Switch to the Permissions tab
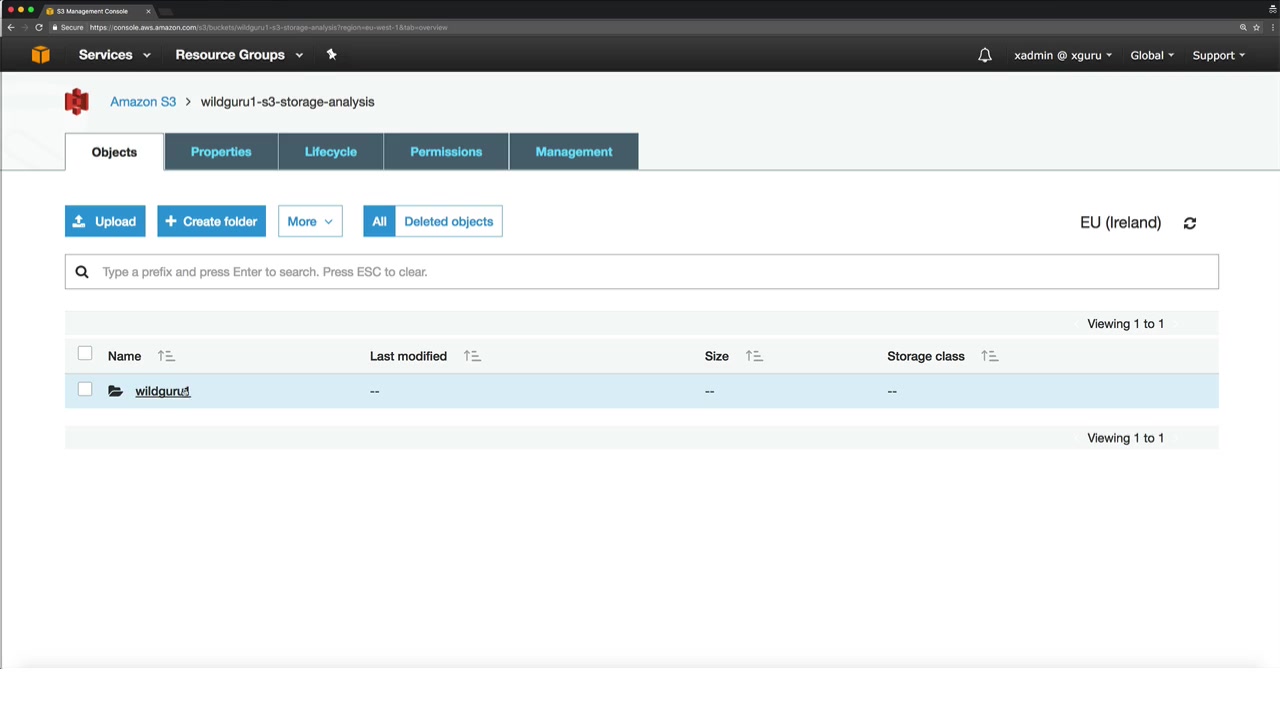 (446, 152)
